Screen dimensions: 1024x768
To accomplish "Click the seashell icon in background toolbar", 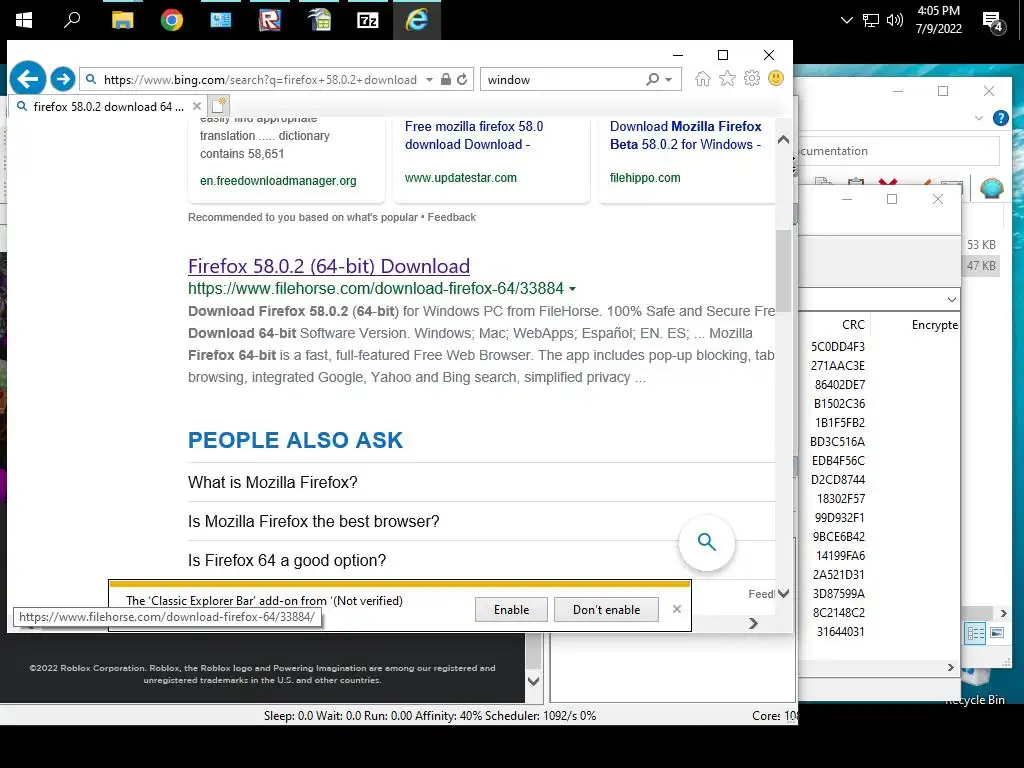I will coord(991,188).
